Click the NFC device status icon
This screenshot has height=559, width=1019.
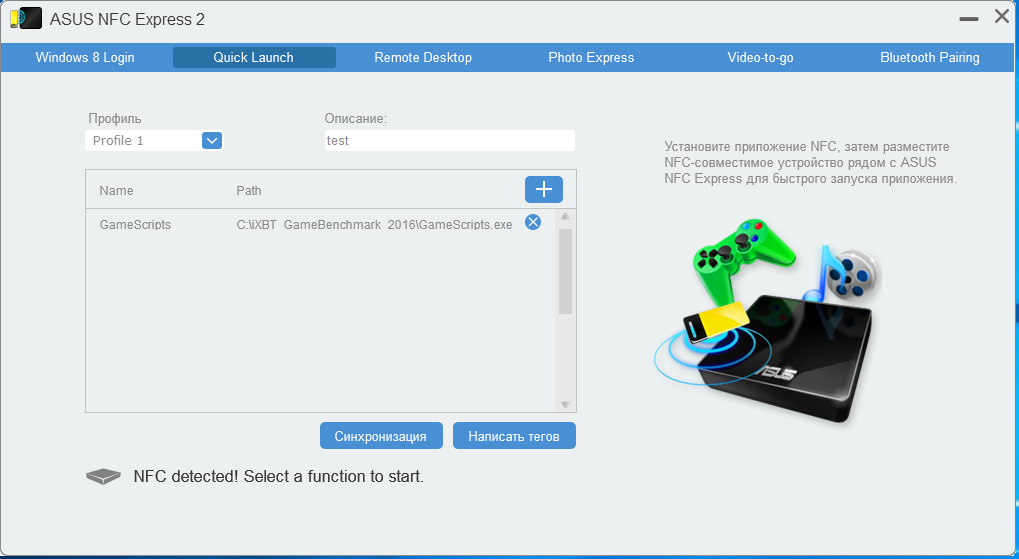click(103, 476)
